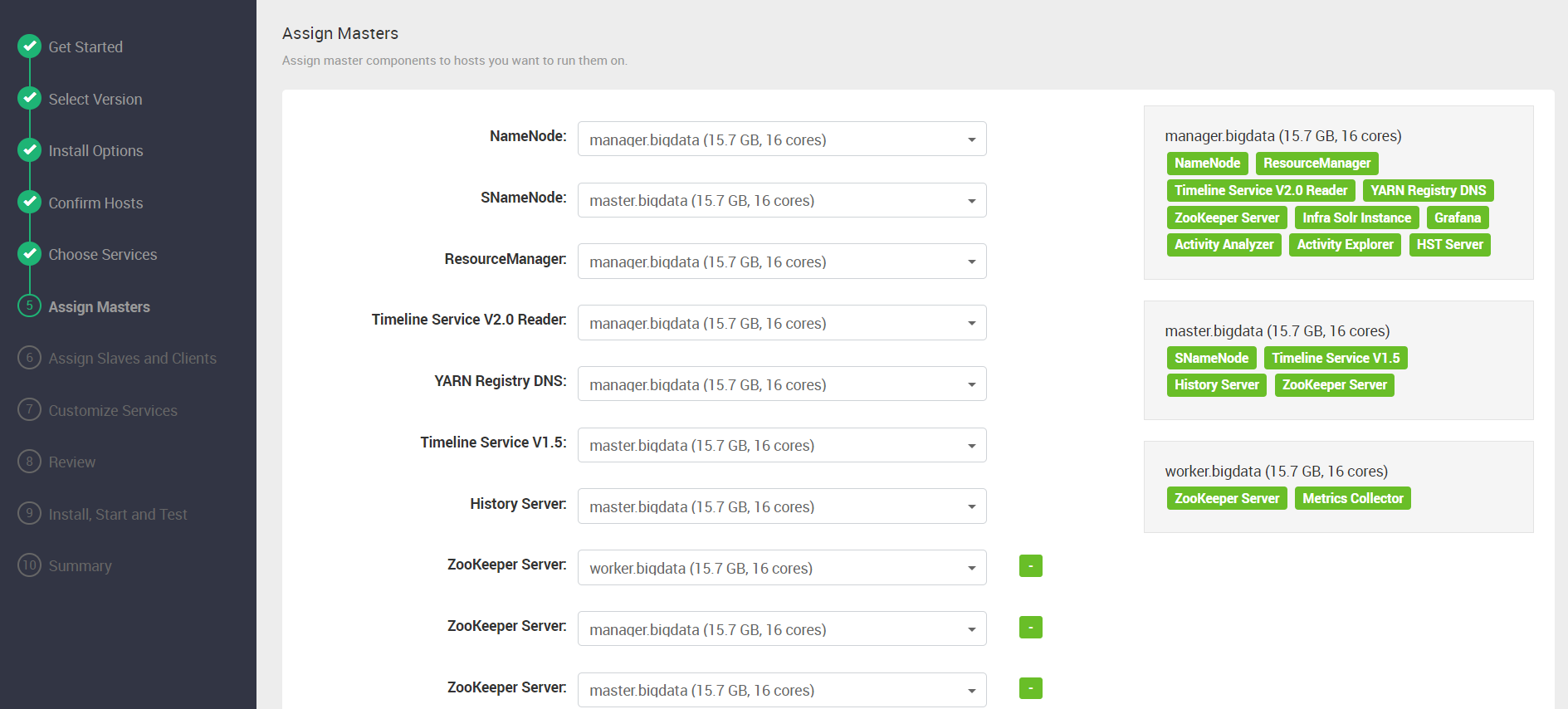1568x709 pixels.
Task: Click the 'Assign master components to hosts' description
Action: click(455, 61)
